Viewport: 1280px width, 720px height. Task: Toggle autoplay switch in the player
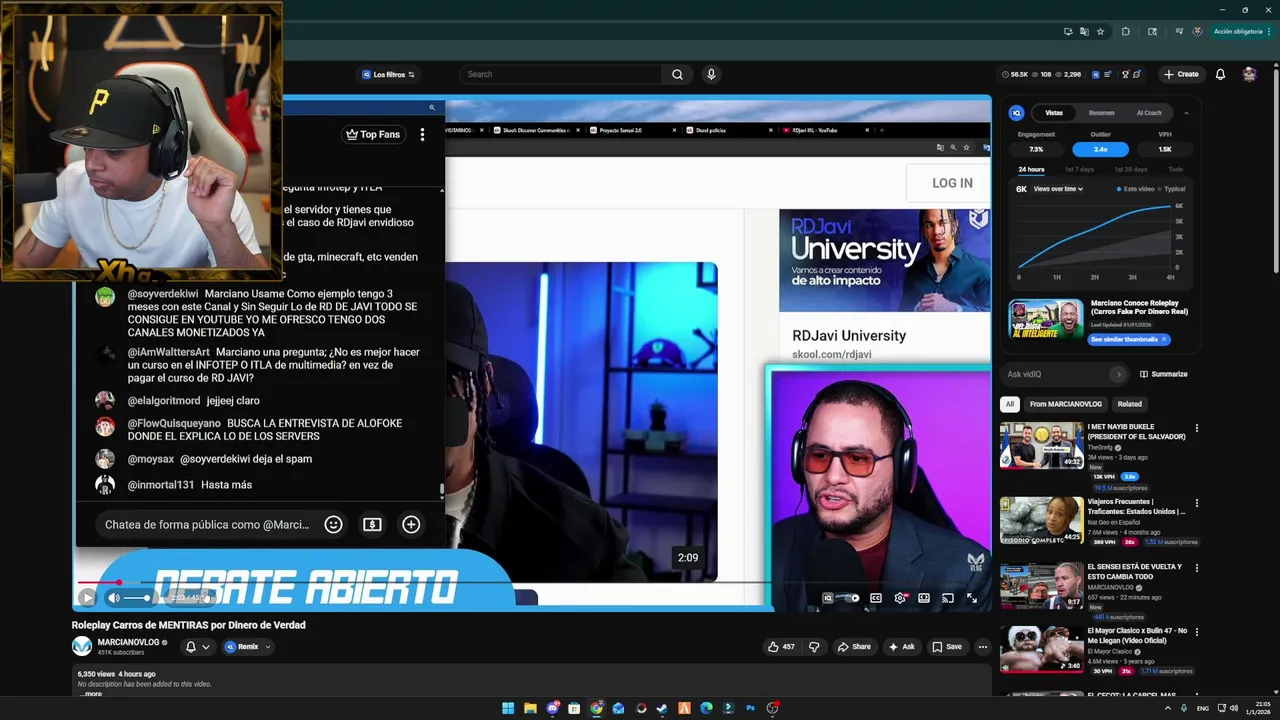[849, 598]
